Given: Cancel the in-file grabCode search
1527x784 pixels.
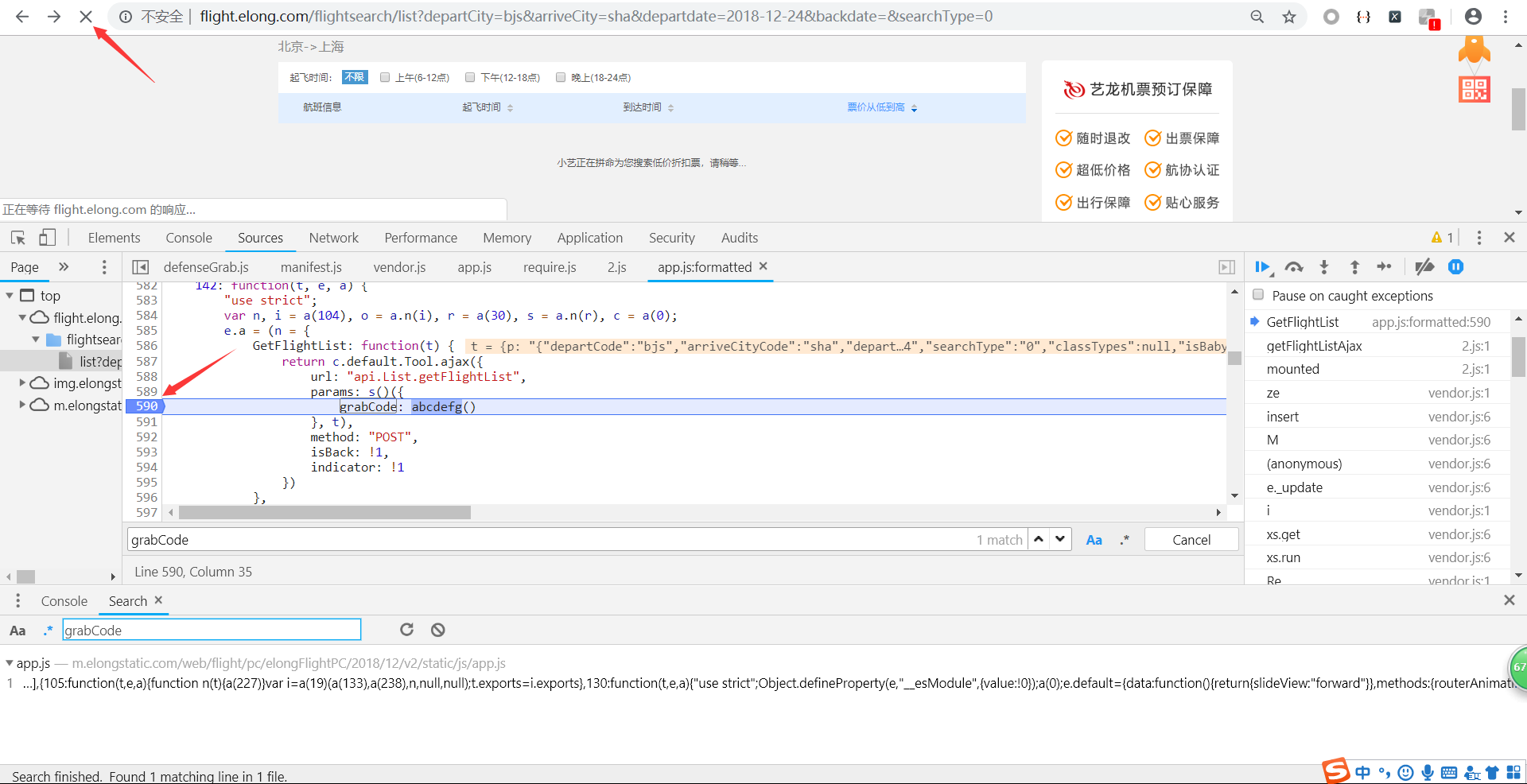Looking at the screenshot, I should (1191, 540).
